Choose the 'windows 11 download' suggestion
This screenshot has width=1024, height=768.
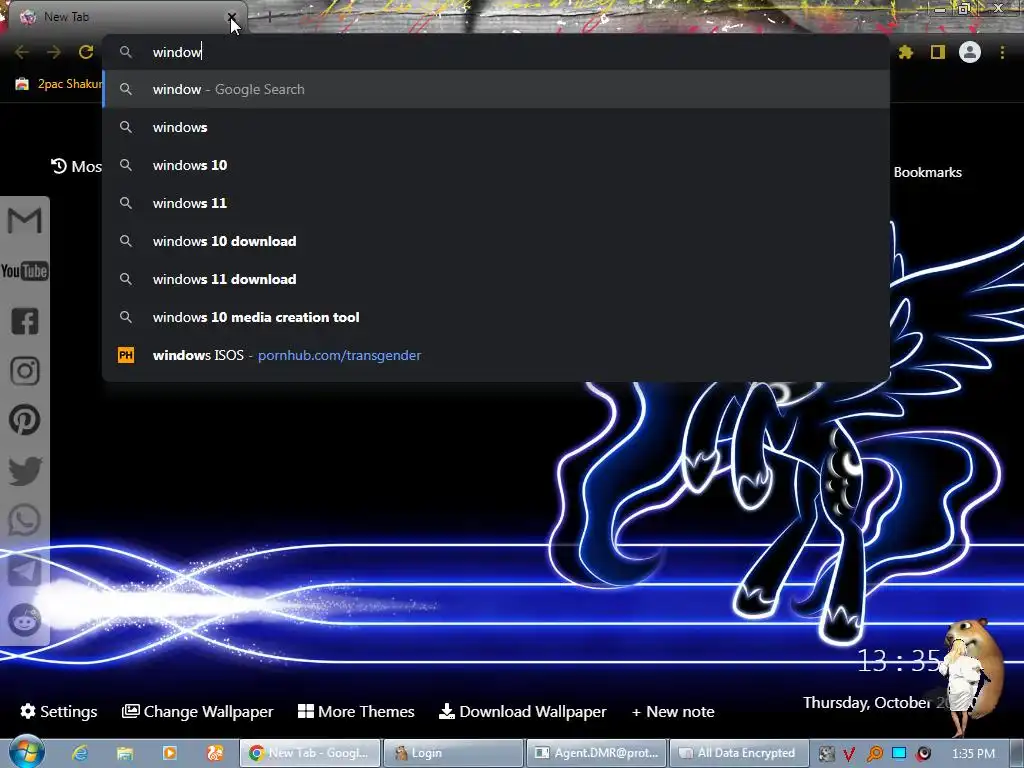tap(496, 279)
